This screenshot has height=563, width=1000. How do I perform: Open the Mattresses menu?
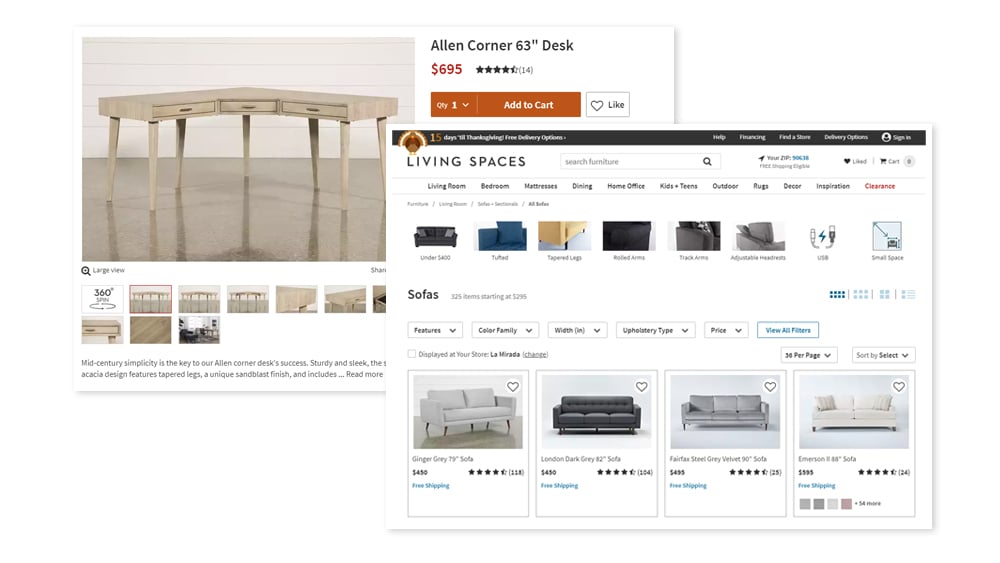point(541,186)
